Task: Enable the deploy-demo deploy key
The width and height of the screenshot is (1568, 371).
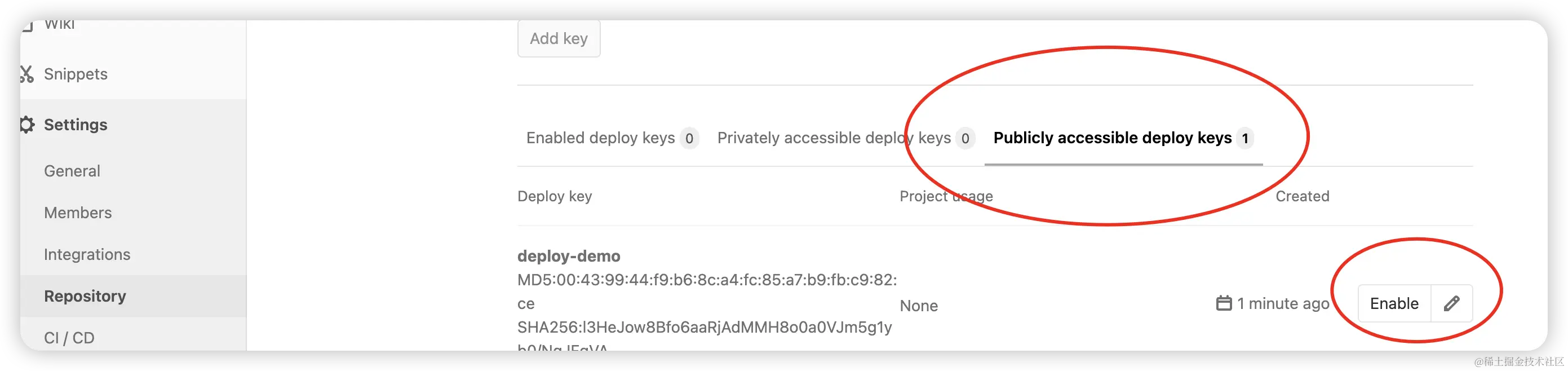Action: point(1394,303)
